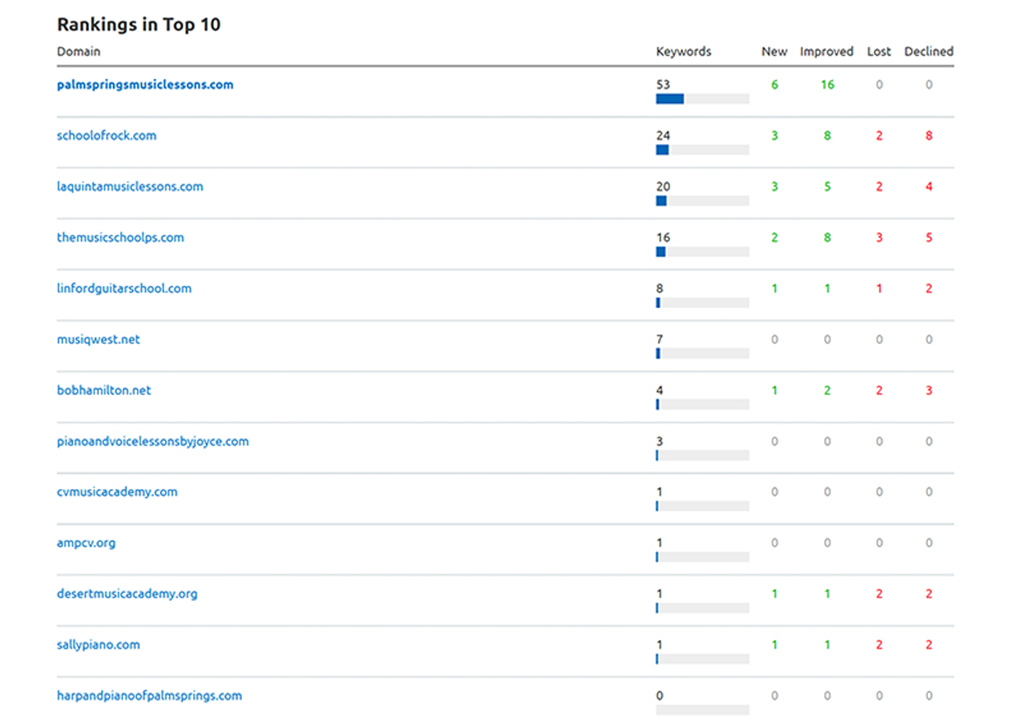Click keyword count 24 for schoolofrock.com

(x=663, y=135)
